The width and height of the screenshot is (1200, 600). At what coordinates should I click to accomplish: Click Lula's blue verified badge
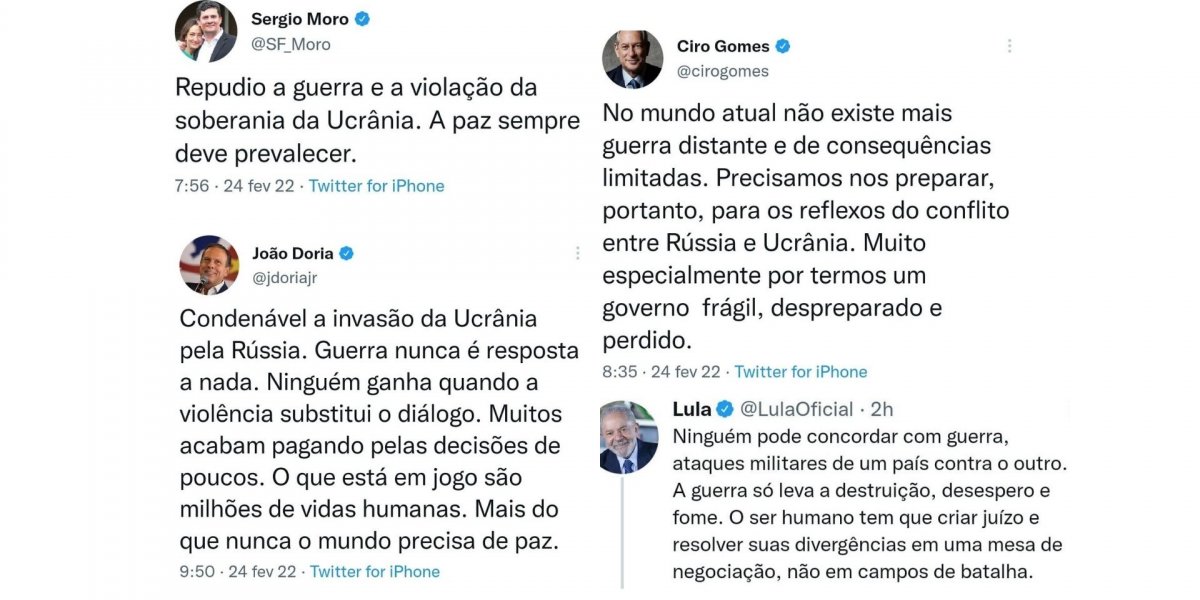[725, 408]
